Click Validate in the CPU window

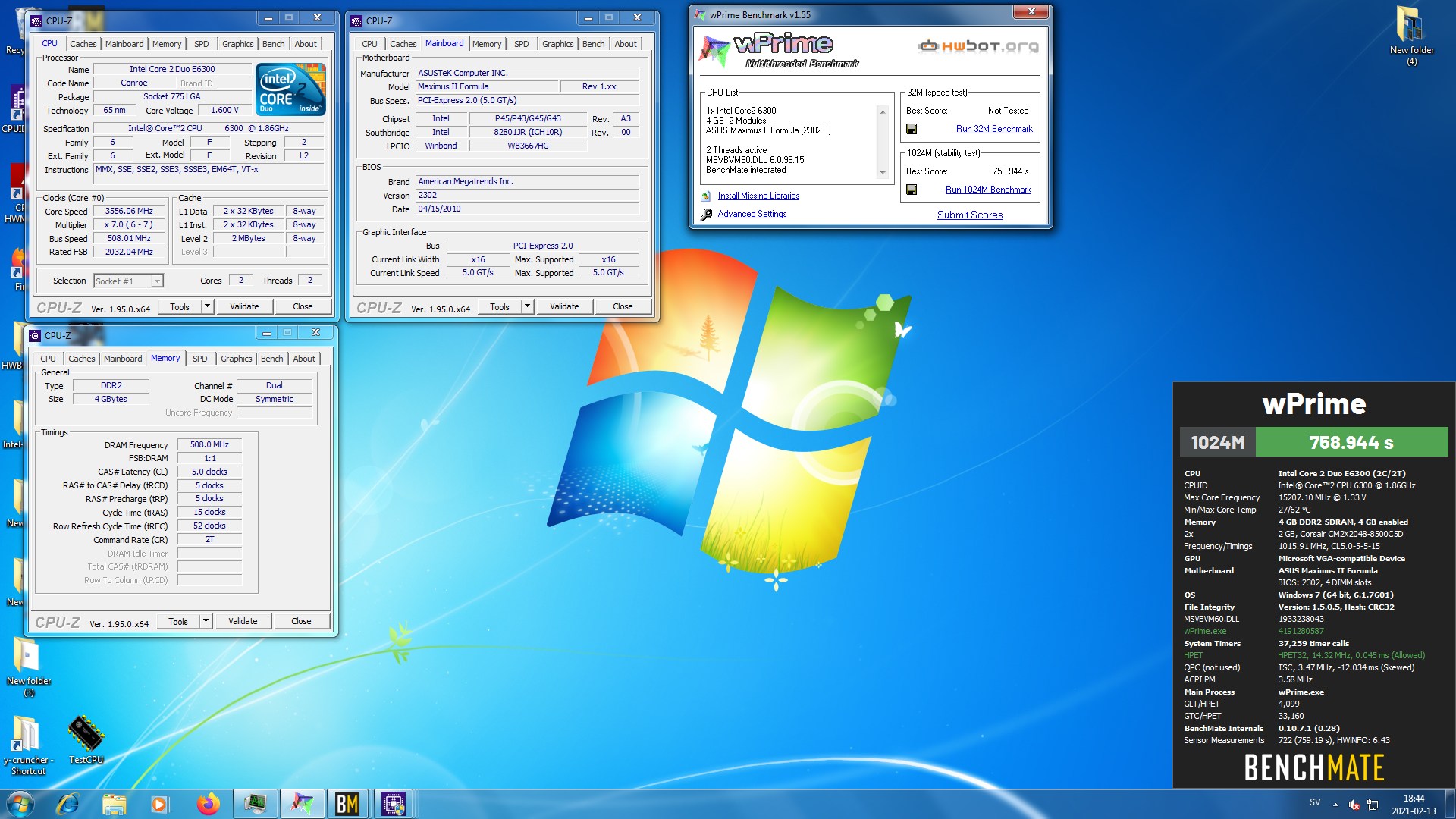[x=244, y=306]
